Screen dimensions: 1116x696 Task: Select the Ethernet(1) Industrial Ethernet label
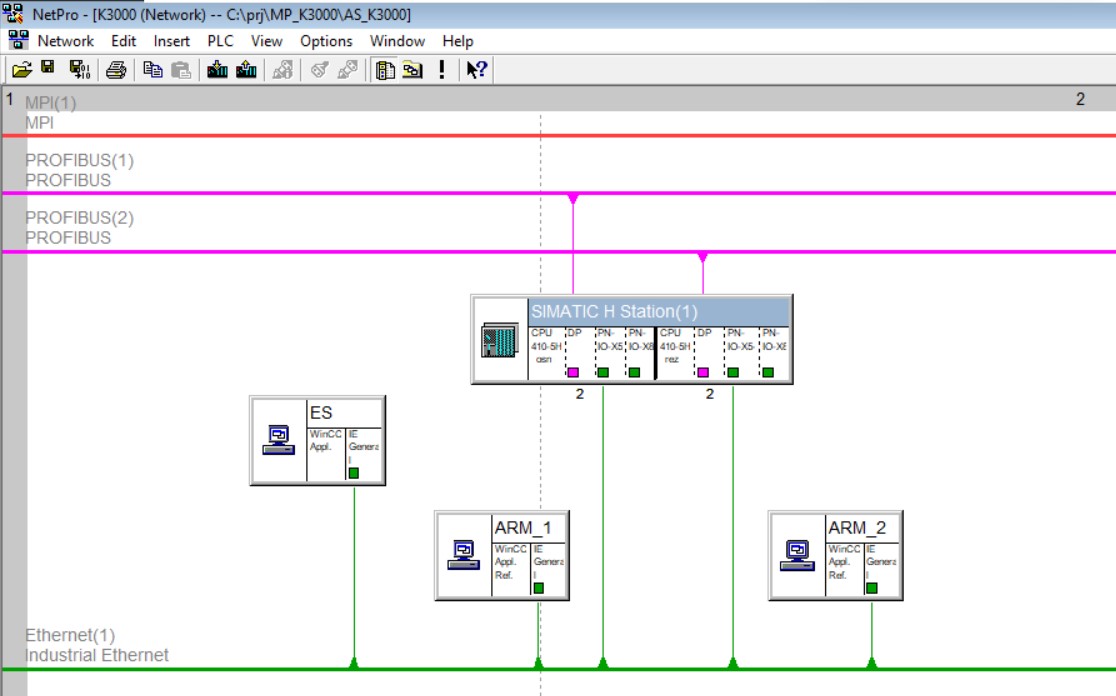click(97, 645)
